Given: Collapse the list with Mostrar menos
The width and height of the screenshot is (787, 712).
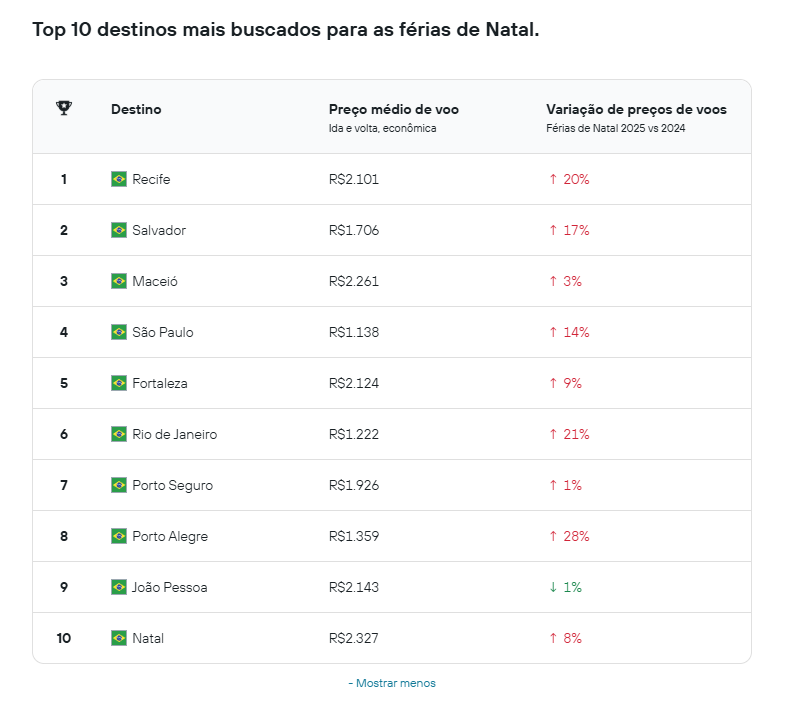Looking at the screenshot, I should point(392,683).
